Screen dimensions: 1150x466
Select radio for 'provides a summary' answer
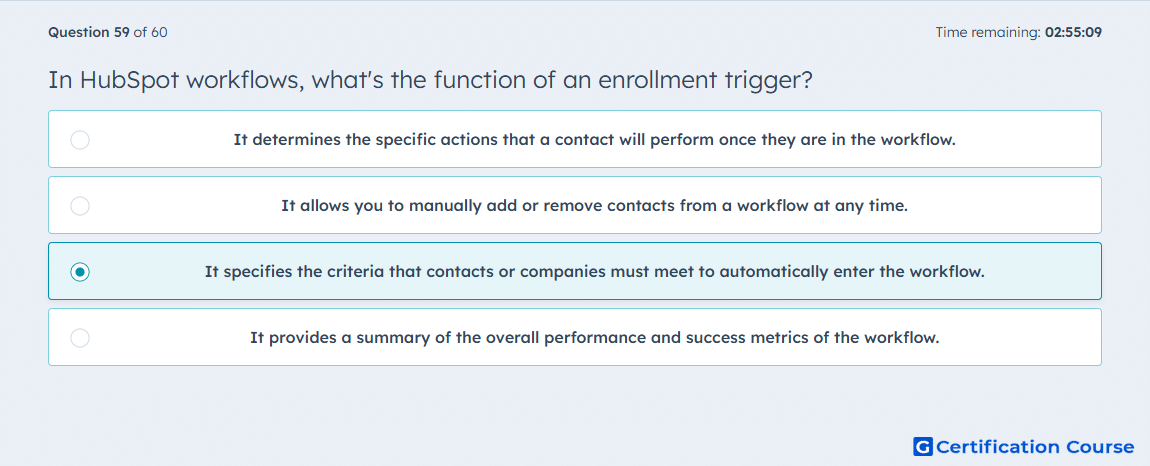tap(80, 338)
